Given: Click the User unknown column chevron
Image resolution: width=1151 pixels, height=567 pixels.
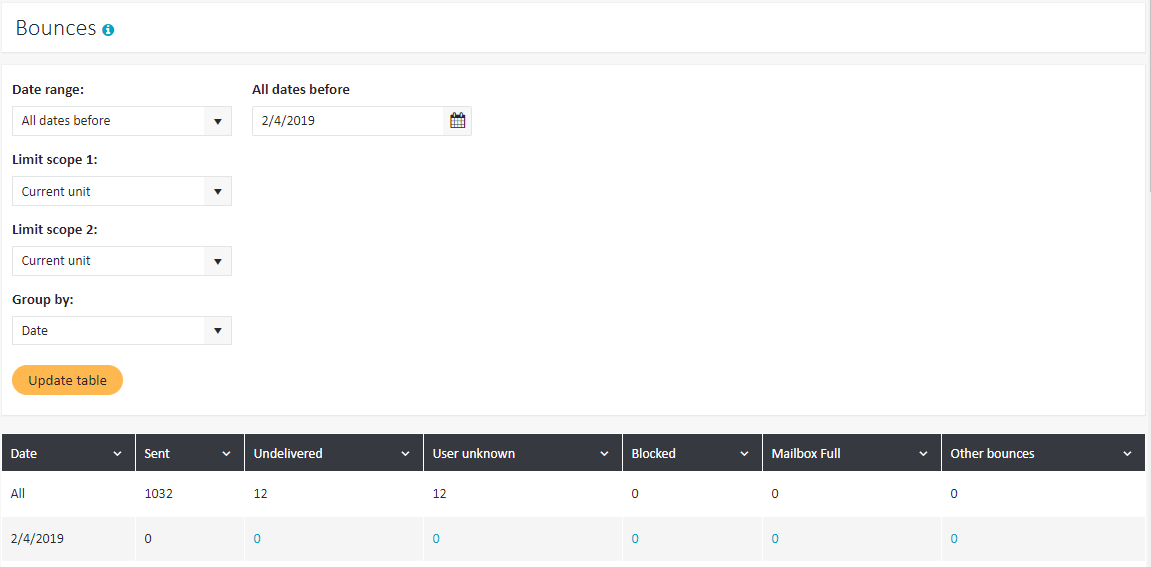Looking at the screenshot, I should pos(604,454).
